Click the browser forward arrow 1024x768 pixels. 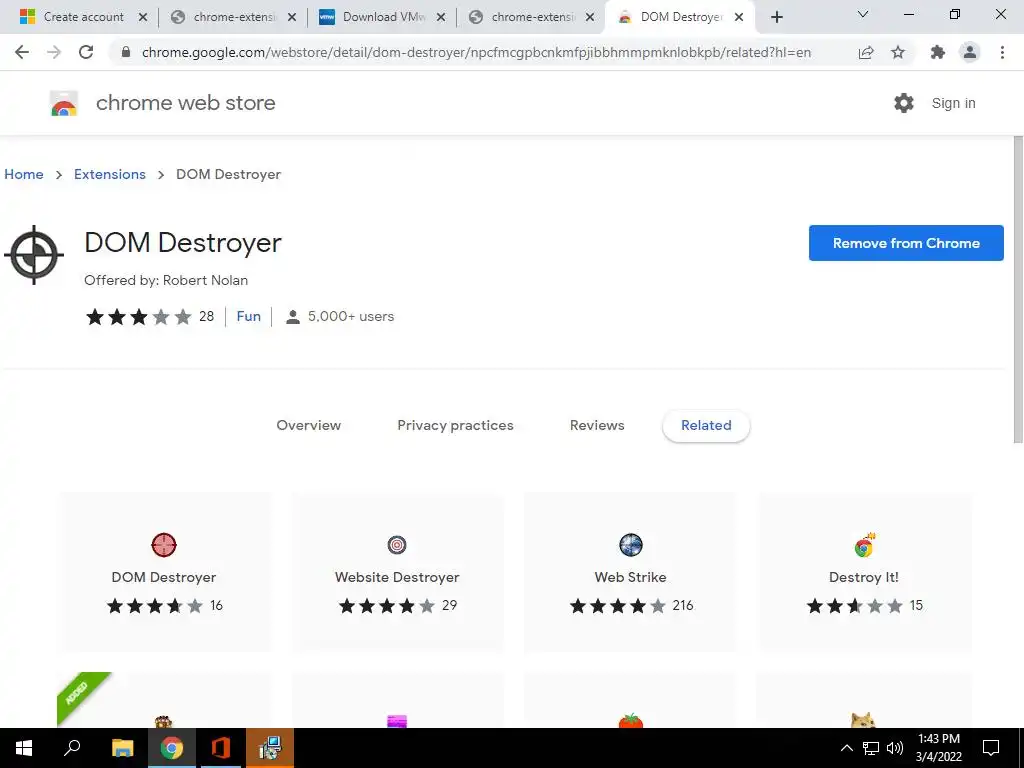(54, 52)
